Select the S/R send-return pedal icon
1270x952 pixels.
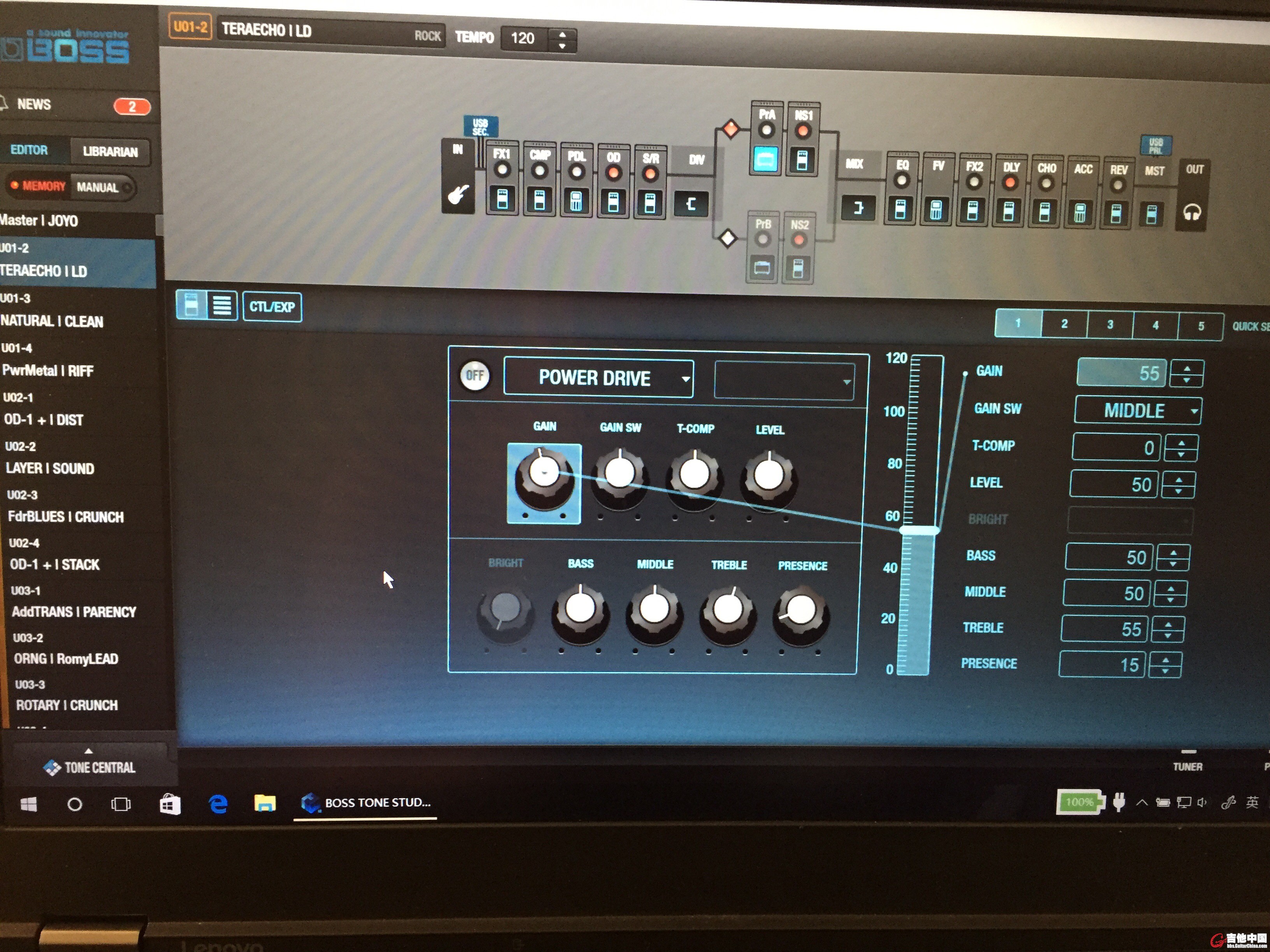coord(650,204)
